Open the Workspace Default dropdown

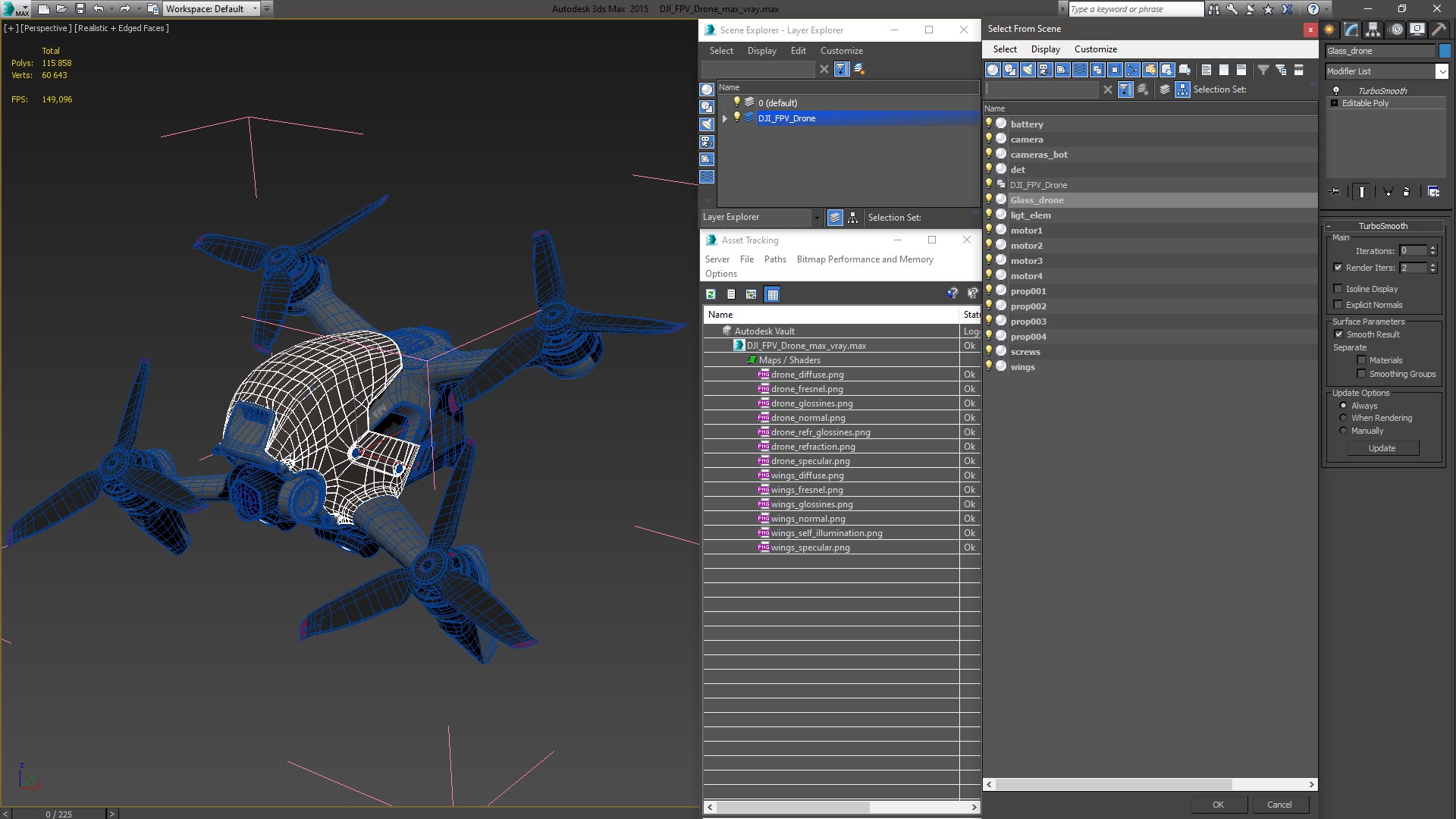point(212,9)
